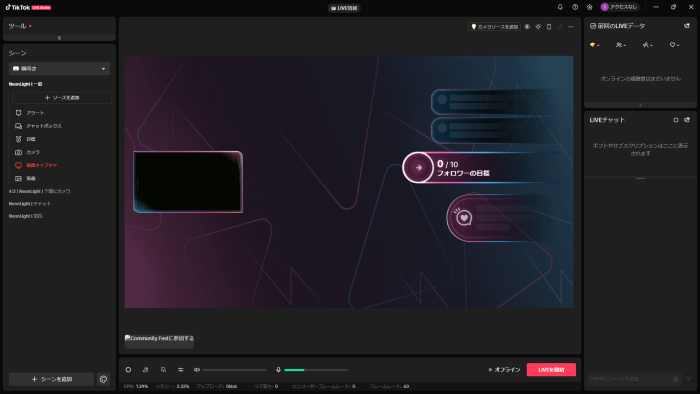Viewport: 700px width, 394px height.
Task: Click シーンを追加 button
Action: coord(51,379)
